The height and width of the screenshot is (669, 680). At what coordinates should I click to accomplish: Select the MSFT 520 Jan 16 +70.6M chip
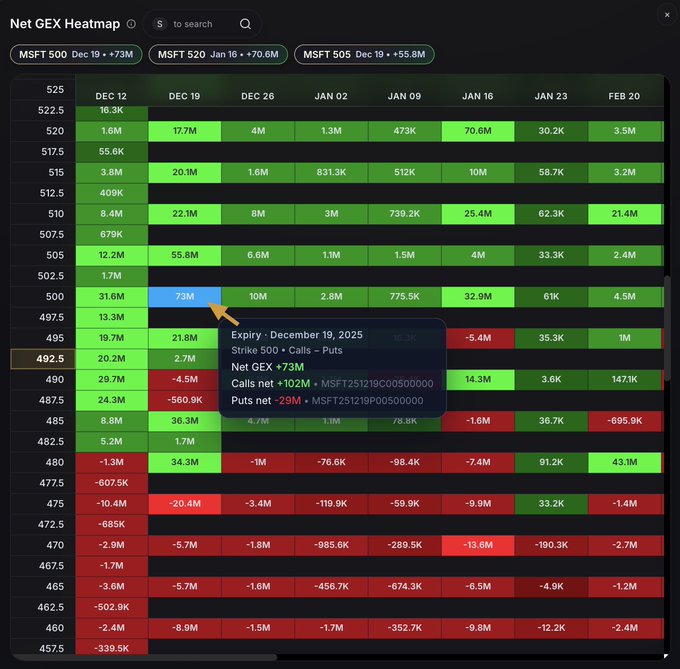click(218, 55)
